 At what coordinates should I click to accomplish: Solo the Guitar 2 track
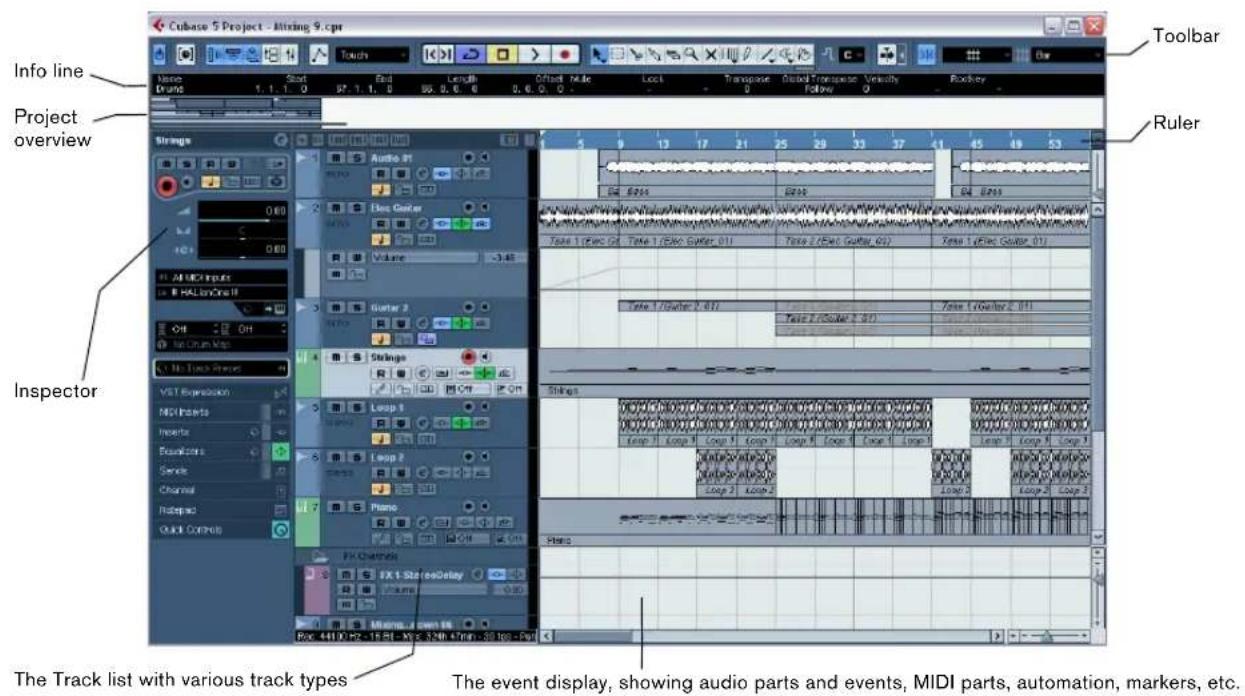(355, 307)
